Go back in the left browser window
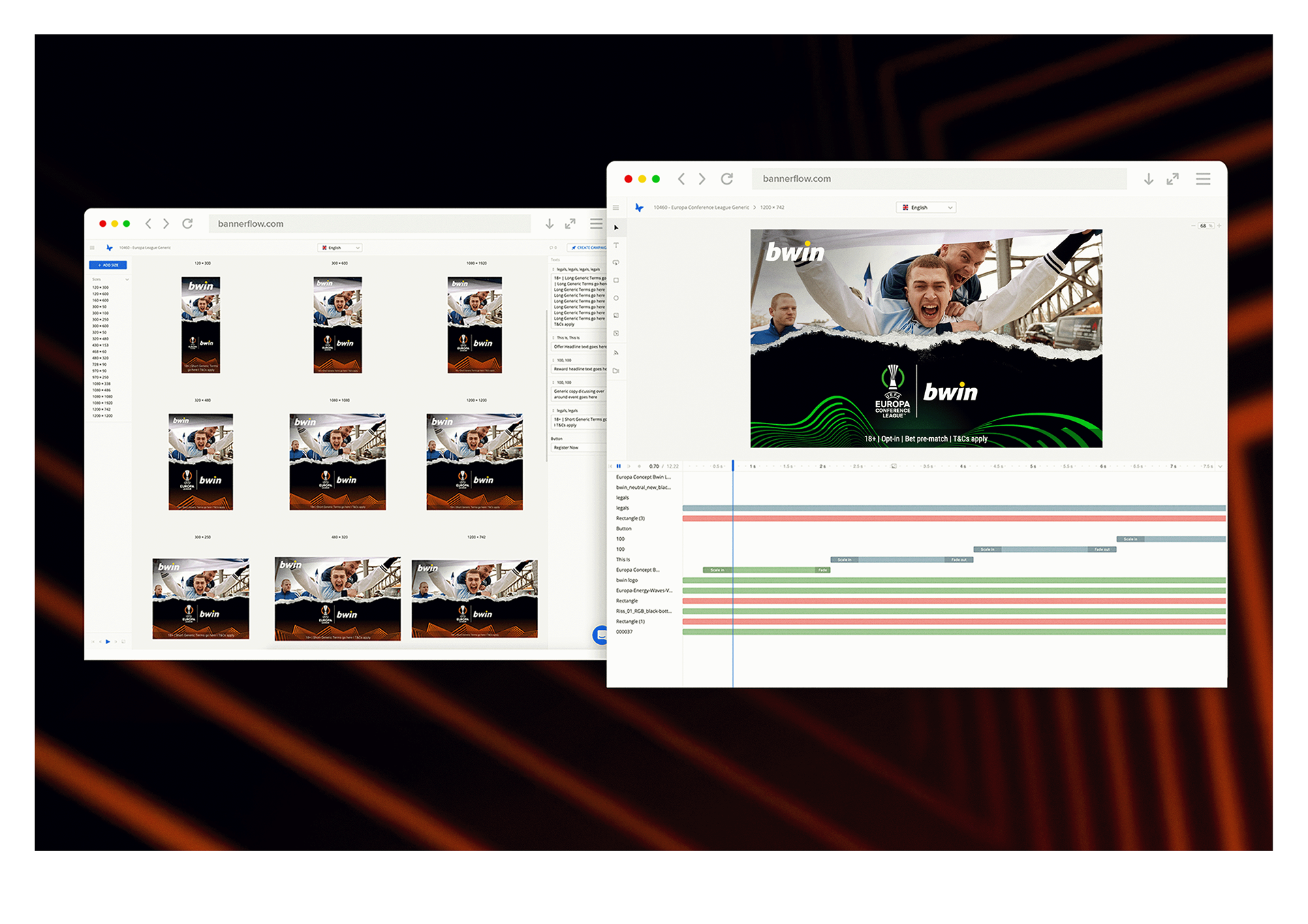 (148, 223)
